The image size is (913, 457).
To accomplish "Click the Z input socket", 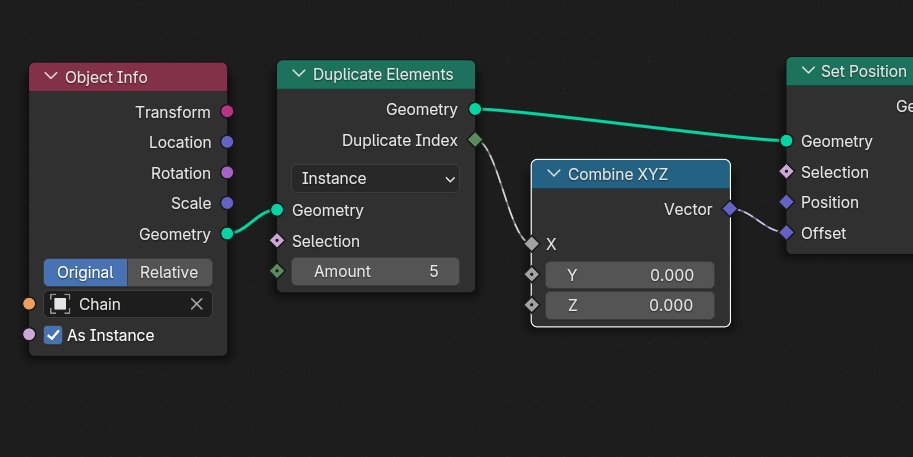I will 532,304.
